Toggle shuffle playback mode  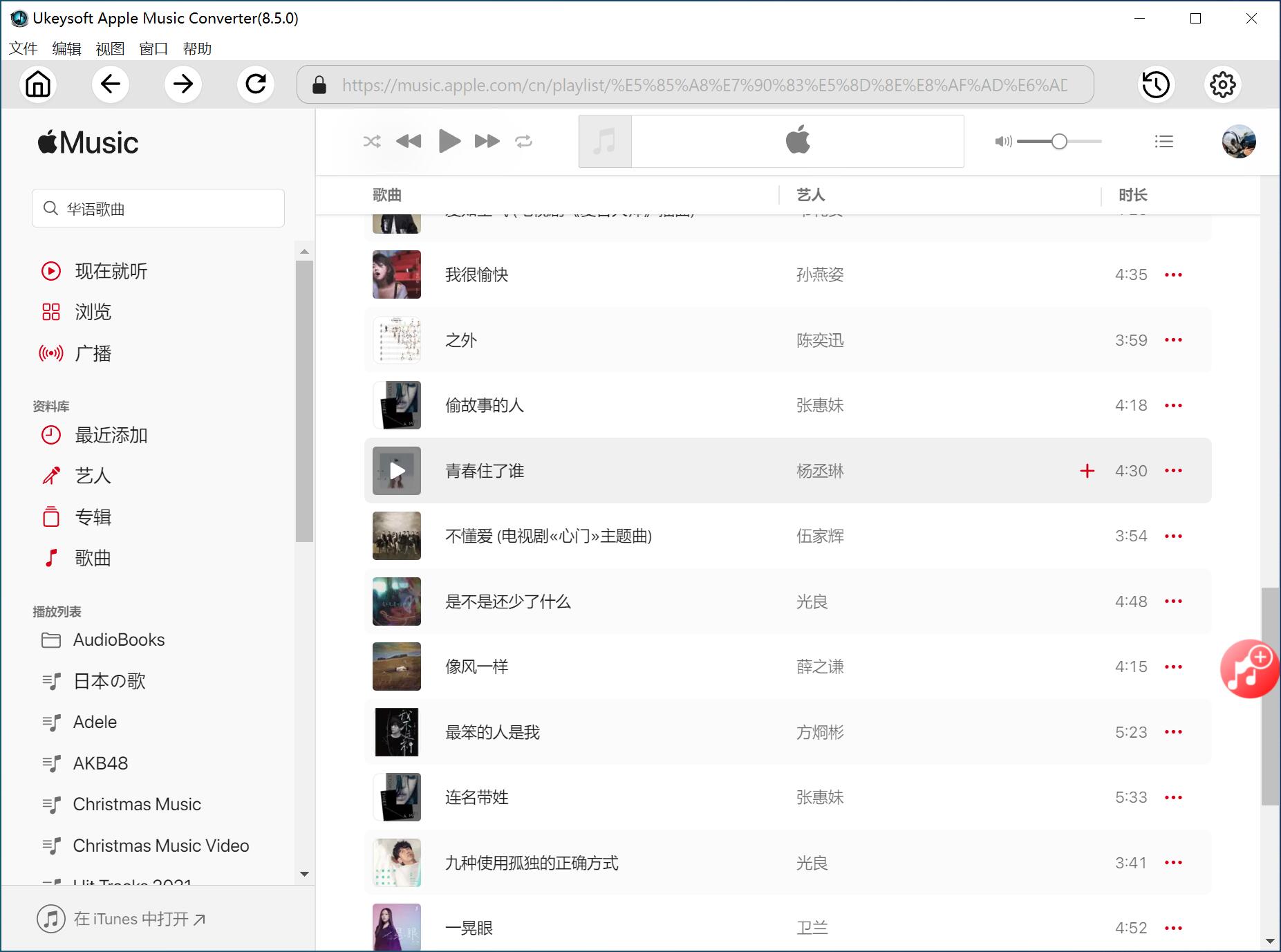pyautogui.click(x=372, y=141)
